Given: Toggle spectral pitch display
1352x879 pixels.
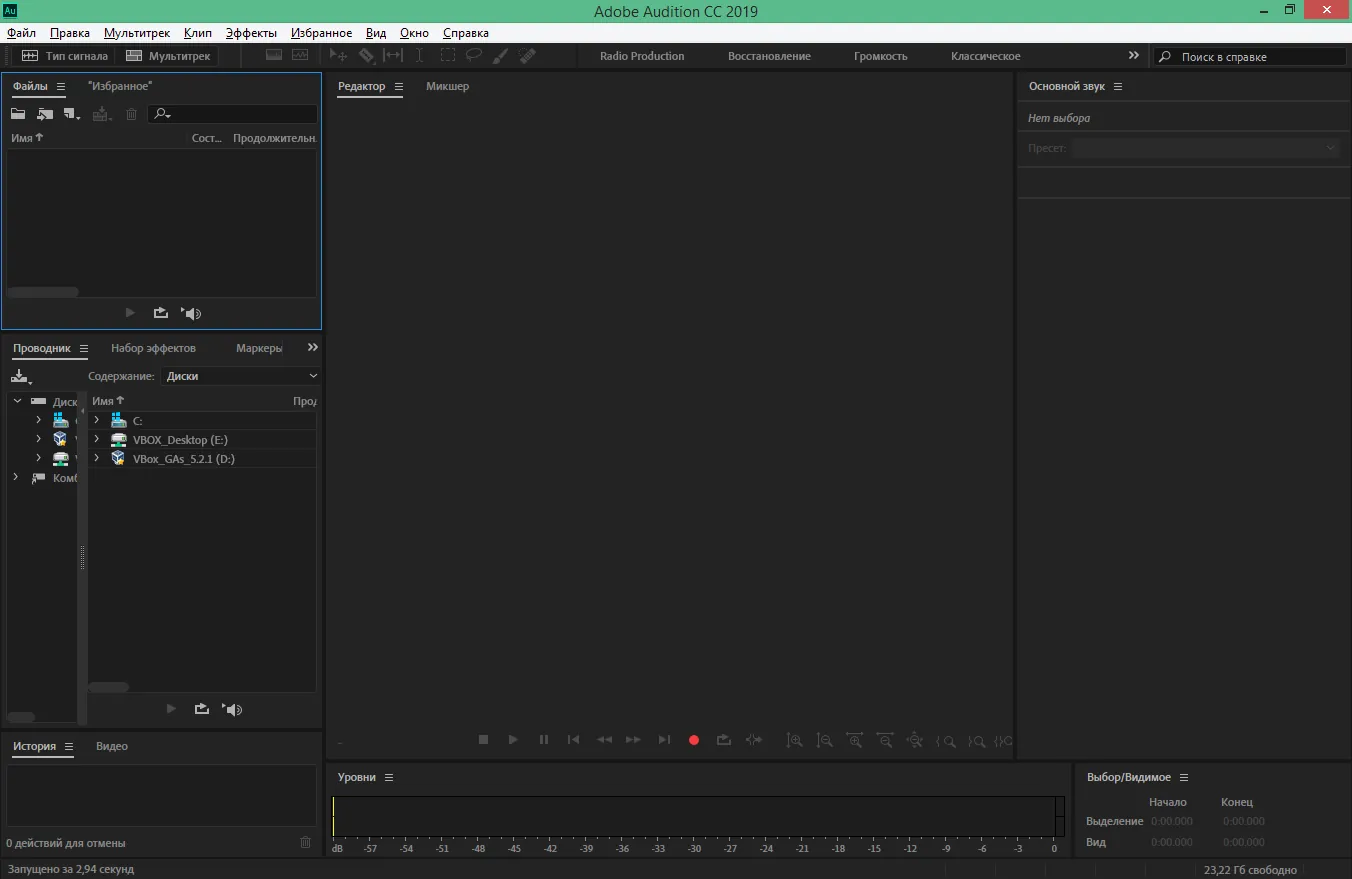Looking at the screenshot, I should coord(300,56).
